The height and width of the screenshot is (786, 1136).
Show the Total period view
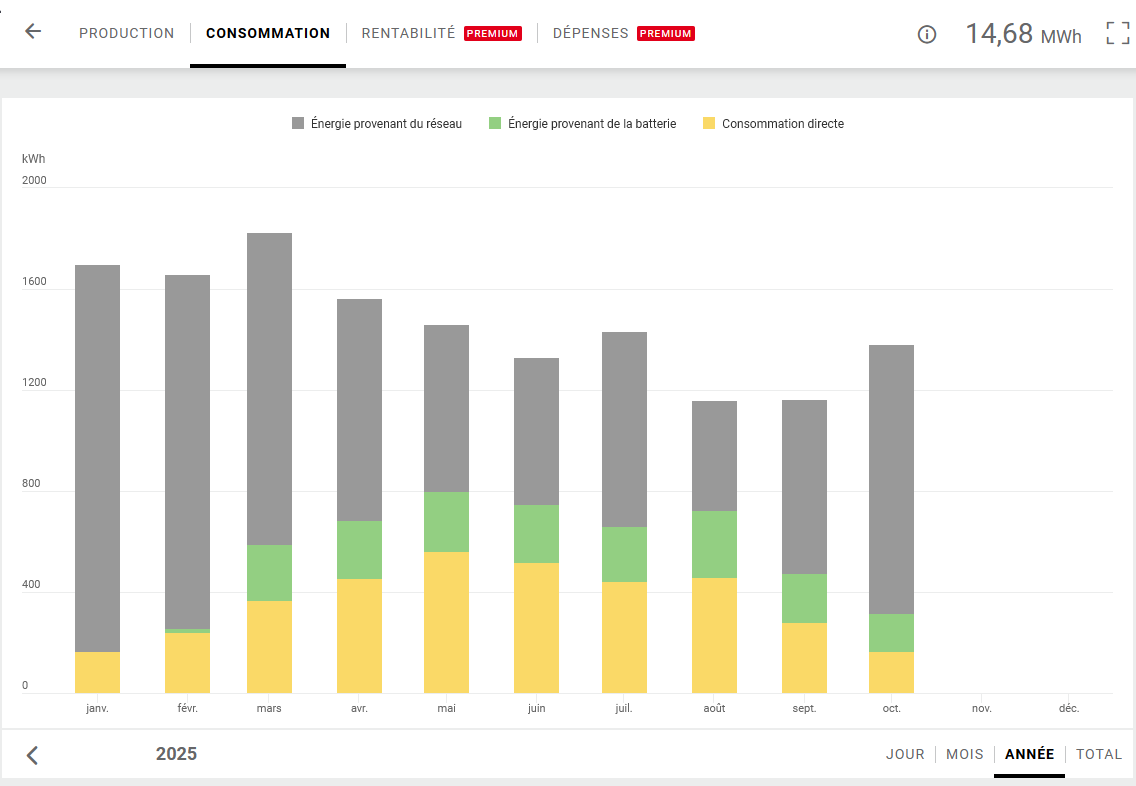pos(1099,754)
